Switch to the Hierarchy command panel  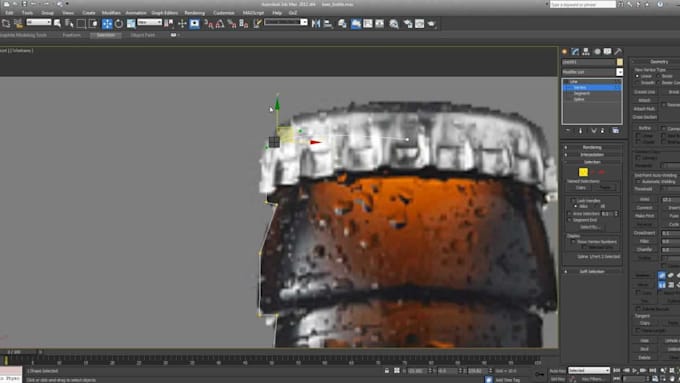pyautogui.click(x=586, y=52)
